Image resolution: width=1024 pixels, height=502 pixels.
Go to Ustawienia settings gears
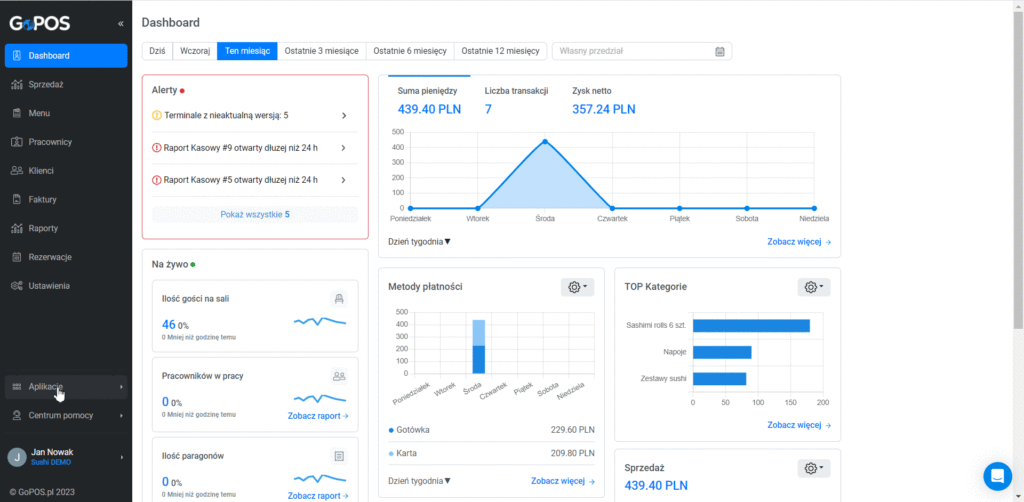65,286
